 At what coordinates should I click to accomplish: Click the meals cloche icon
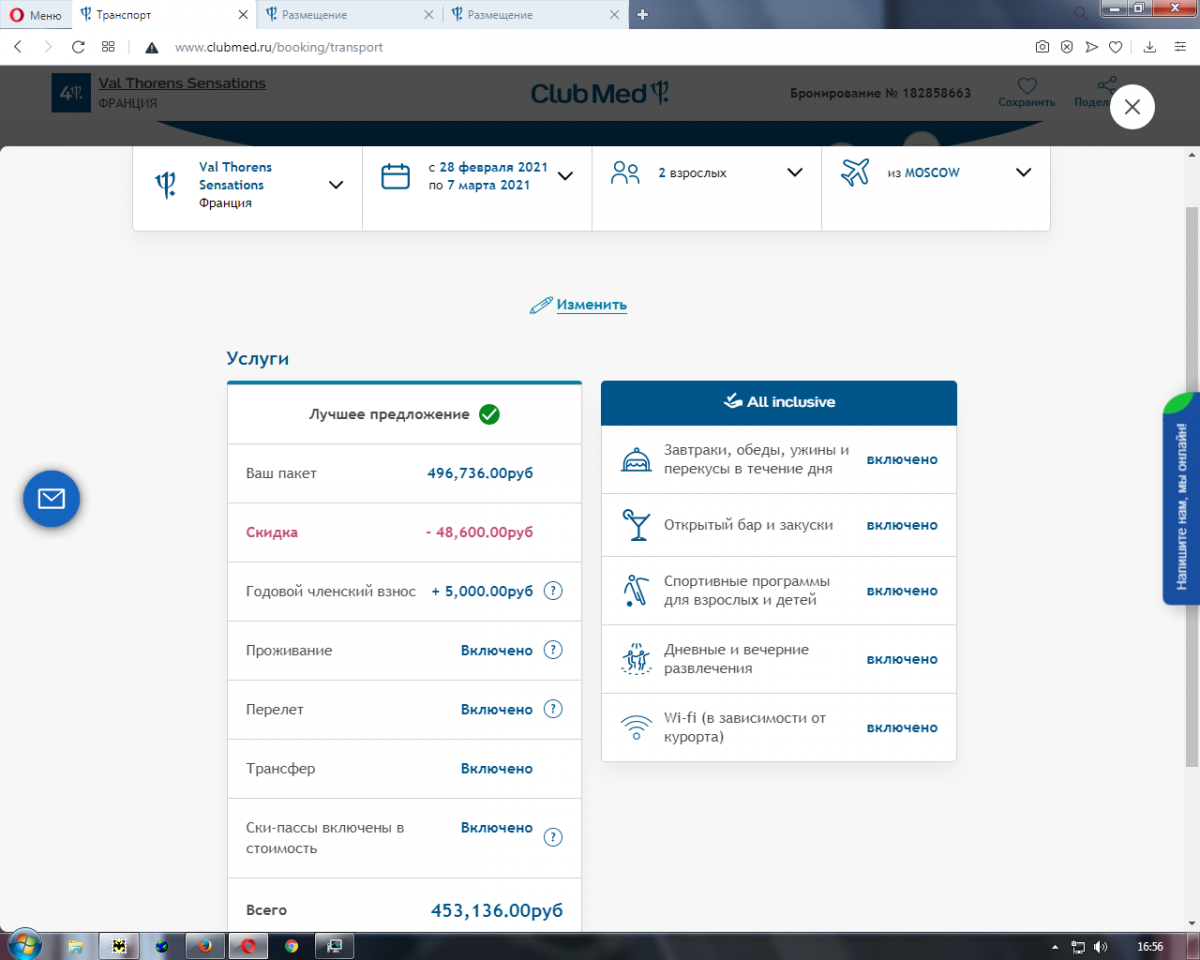[635, 460]
